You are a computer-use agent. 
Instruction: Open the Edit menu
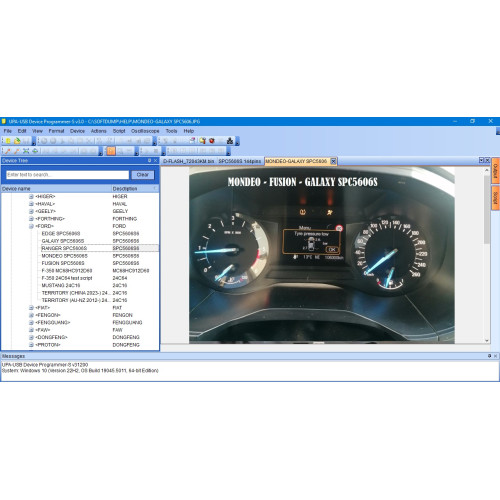pyautogui.click(x=22, y=131)
